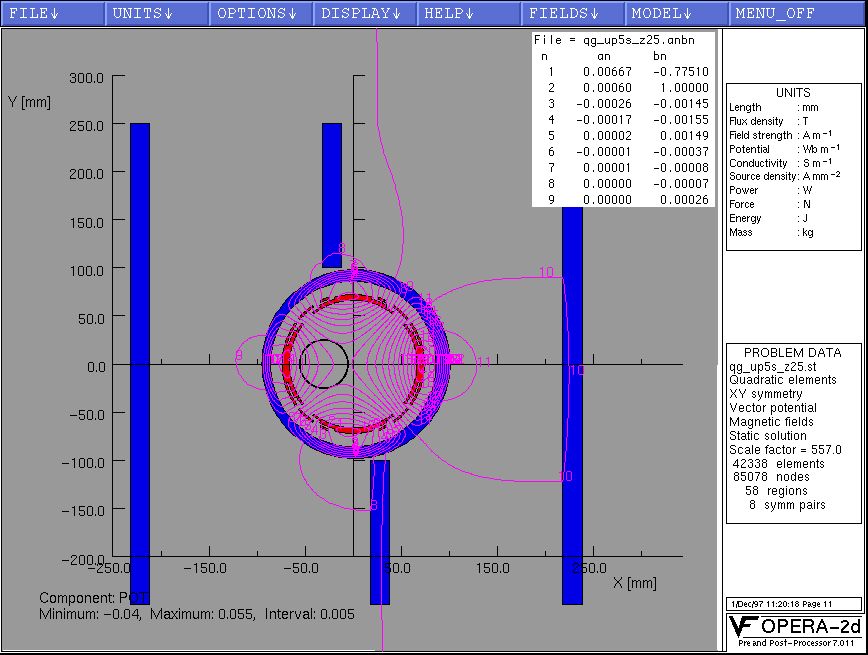
Task: Click the 'Vector potential' line
Action: (773, 408)
